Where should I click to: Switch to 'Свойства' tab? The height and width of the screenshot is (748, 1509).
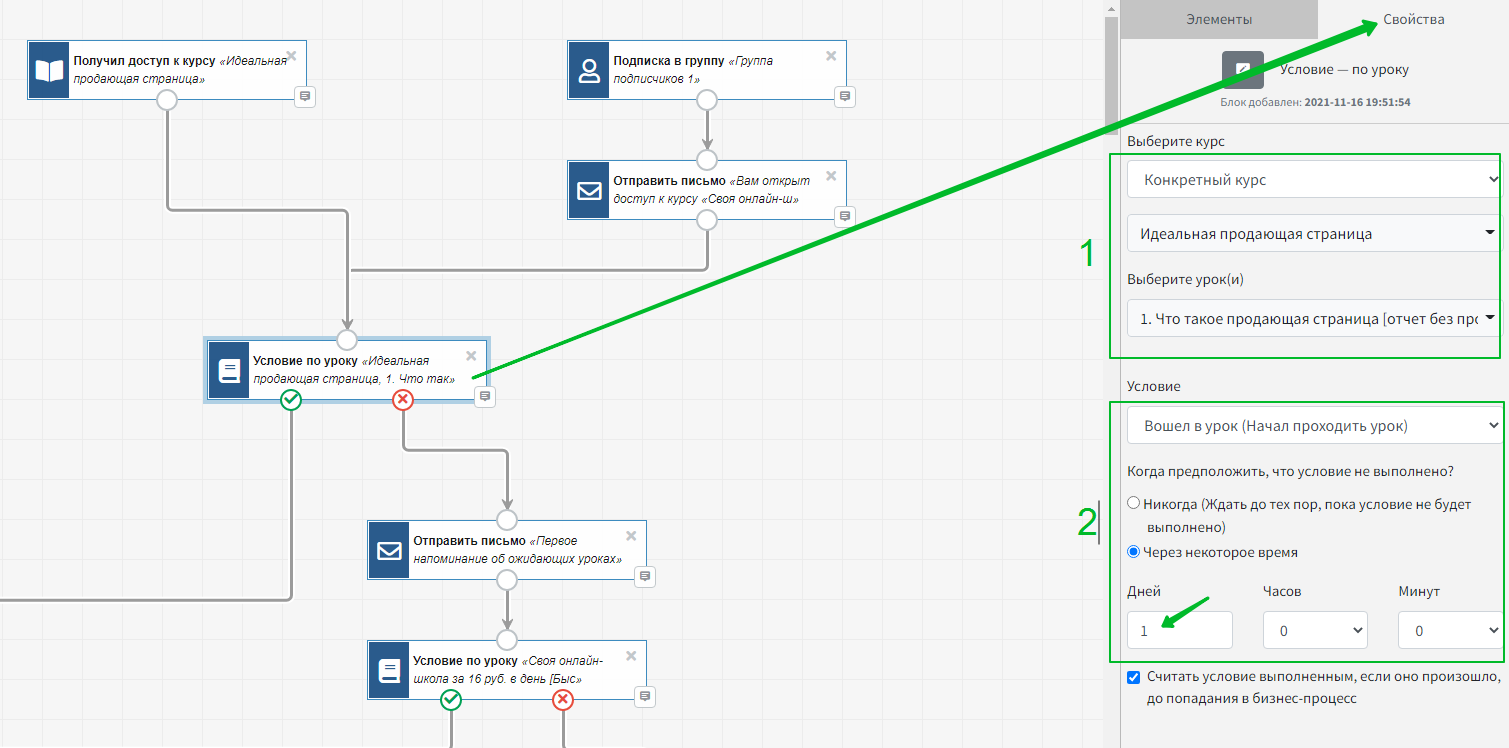point(1413,19)
